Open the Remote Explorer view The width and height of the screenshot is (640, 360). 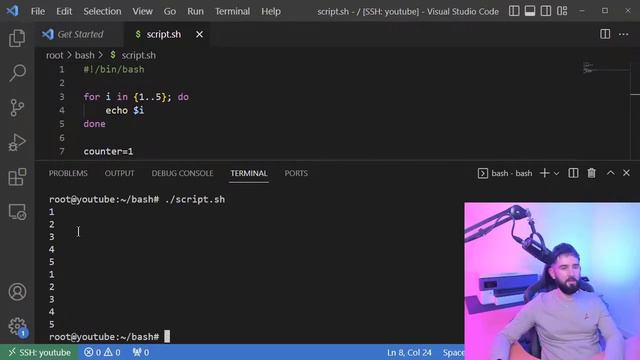17,212
